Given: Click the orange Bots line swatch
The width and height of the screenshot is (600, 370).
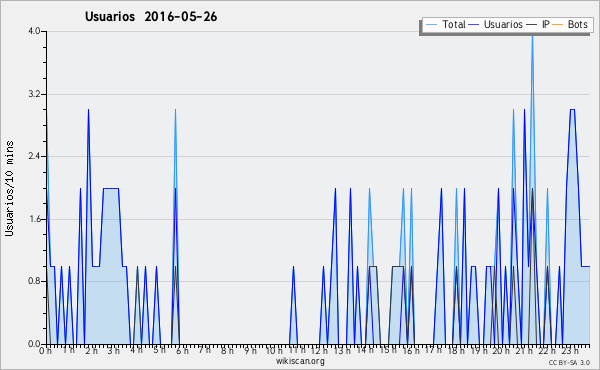Looking at the screenshot, I should pos(558,25).
